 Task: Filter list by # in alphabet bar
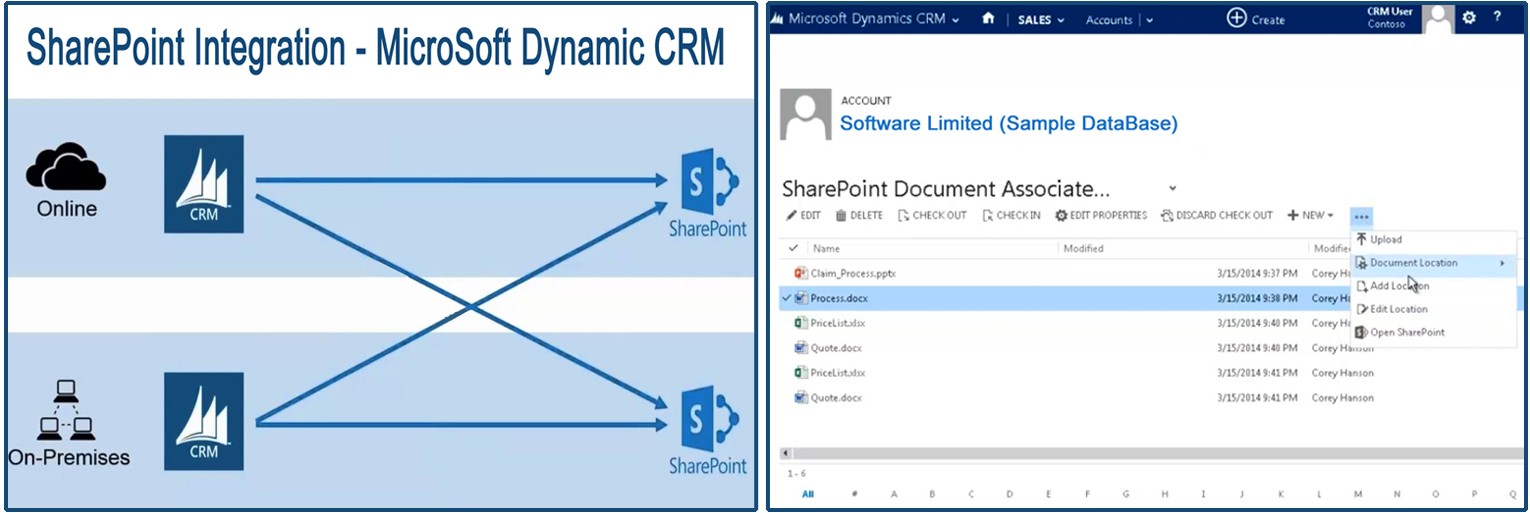tap(854, 494)
